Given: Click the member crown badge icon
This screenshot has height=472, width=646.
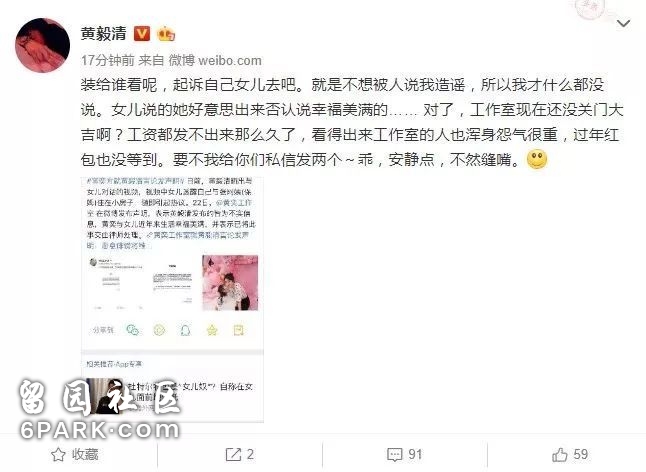Looking at the screenshot, I should (x=166, y=33).
